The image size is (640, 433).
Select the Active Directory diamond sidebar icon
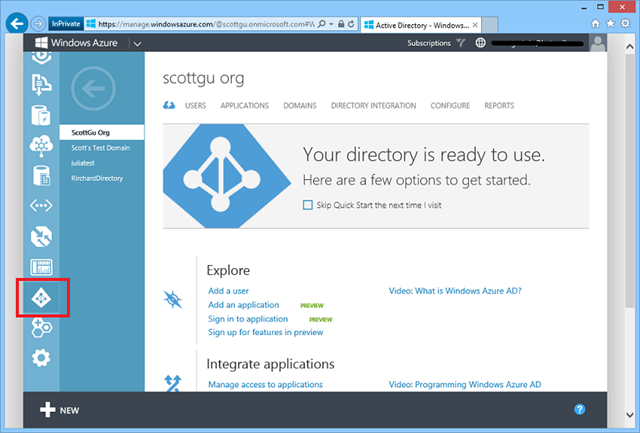pos(42,298)
